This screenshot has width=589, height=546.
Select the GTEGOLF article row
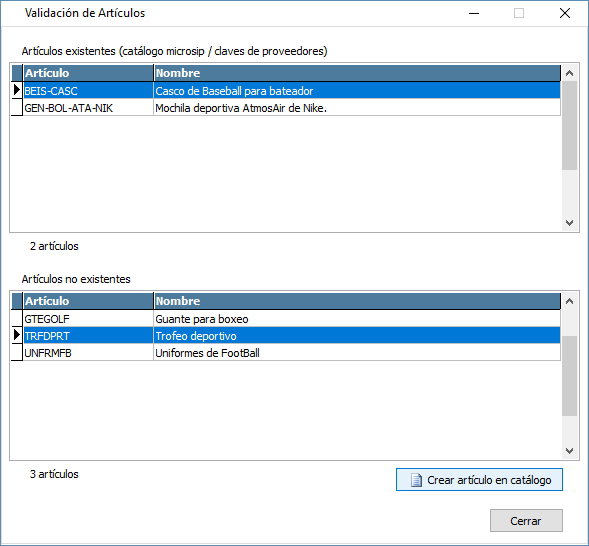[x=286, y=319]
